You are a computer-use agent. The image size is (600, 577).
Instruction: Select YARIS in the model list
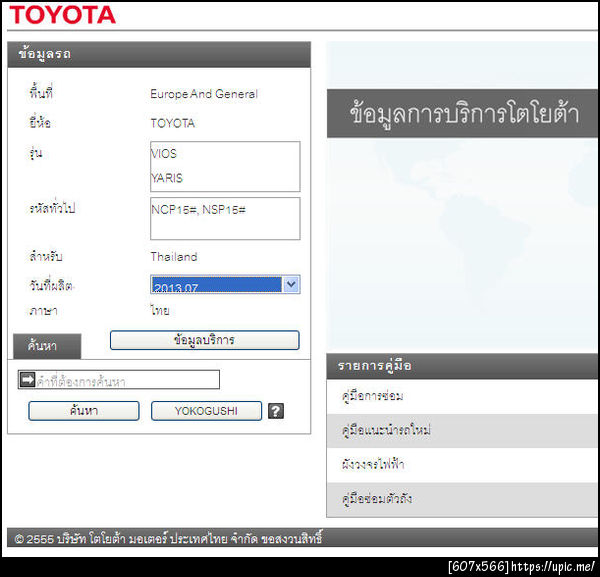[x=167, y=178]
